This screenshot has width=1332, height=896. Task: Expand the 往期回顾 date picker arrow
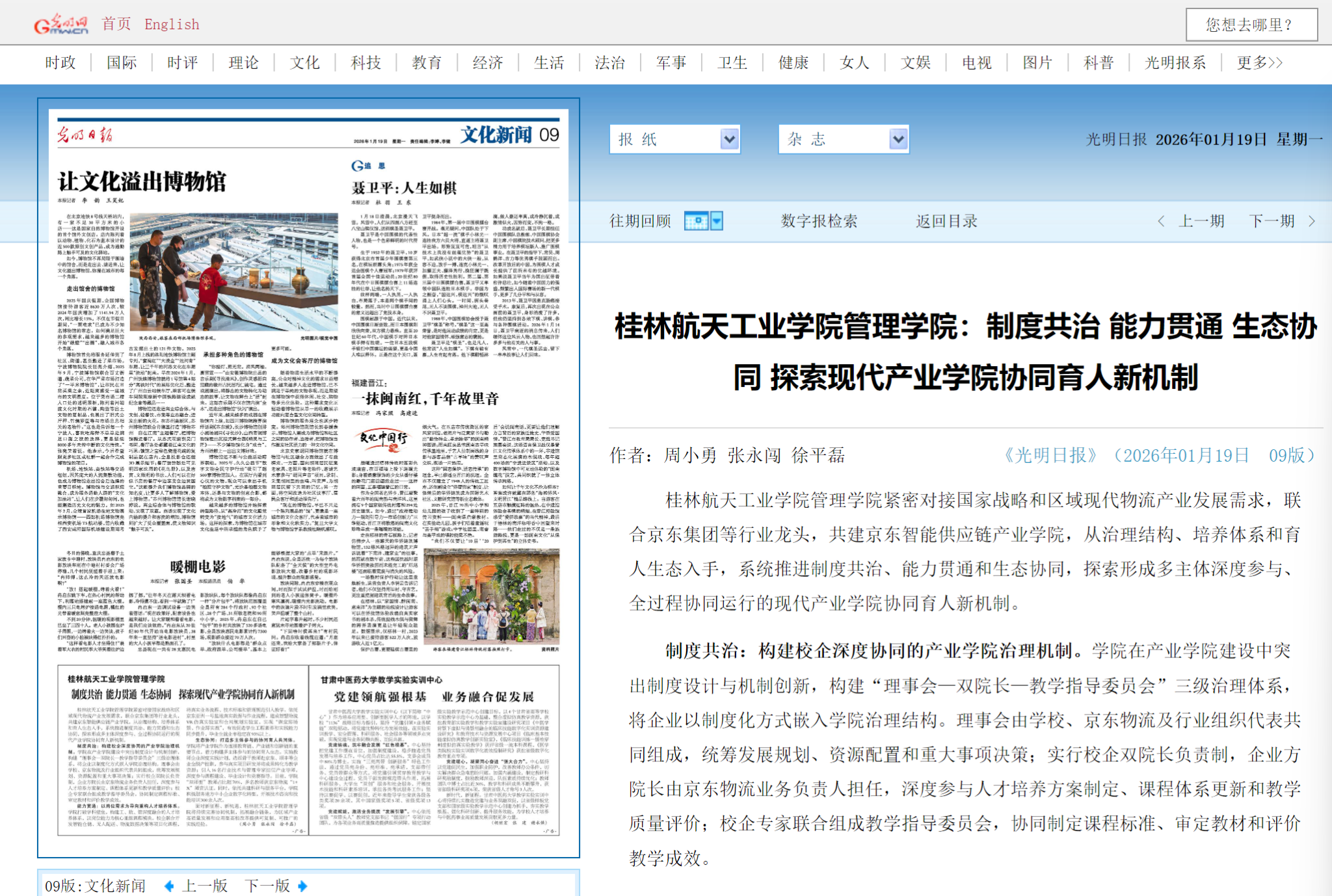[x=717, y=221]
